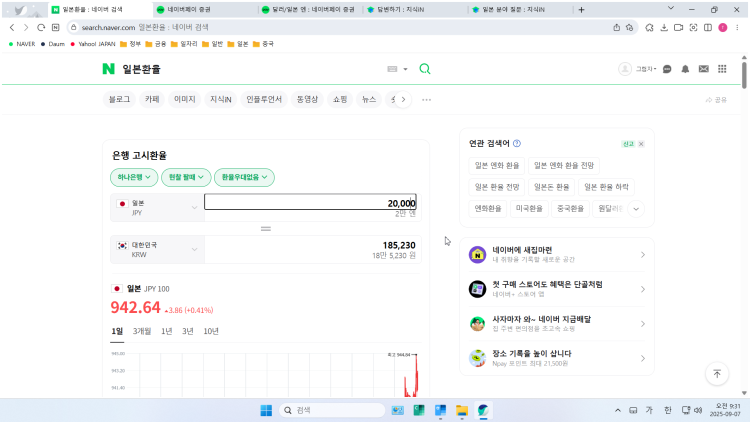Switch chart to 10년 period
Screen dimensions: 750x422
click(211, 331)
